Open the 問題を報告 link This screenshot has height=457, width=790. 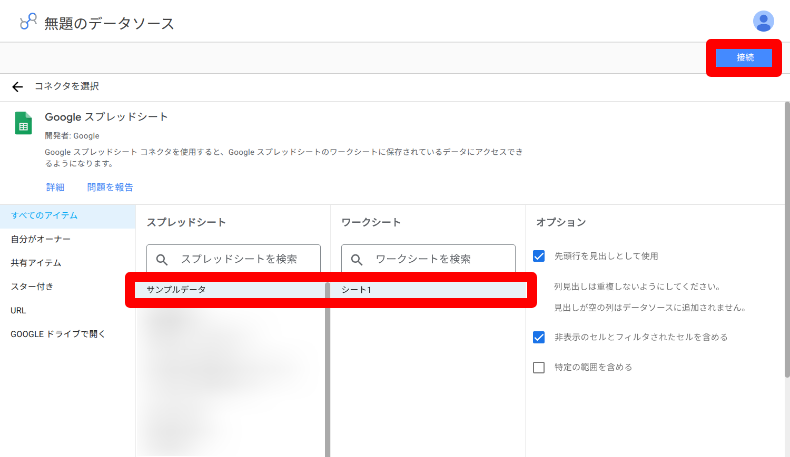(110, 187)
